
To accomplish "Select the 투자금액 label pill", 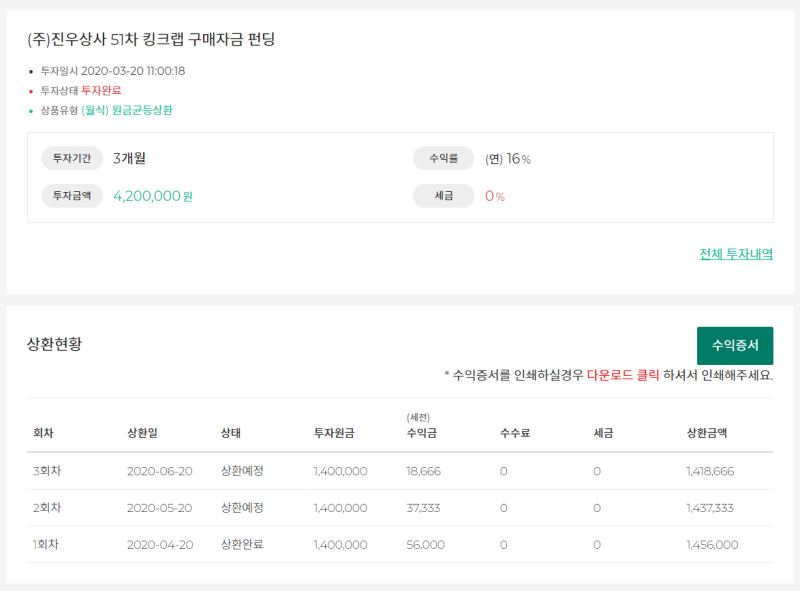I will tap(72, 196).
